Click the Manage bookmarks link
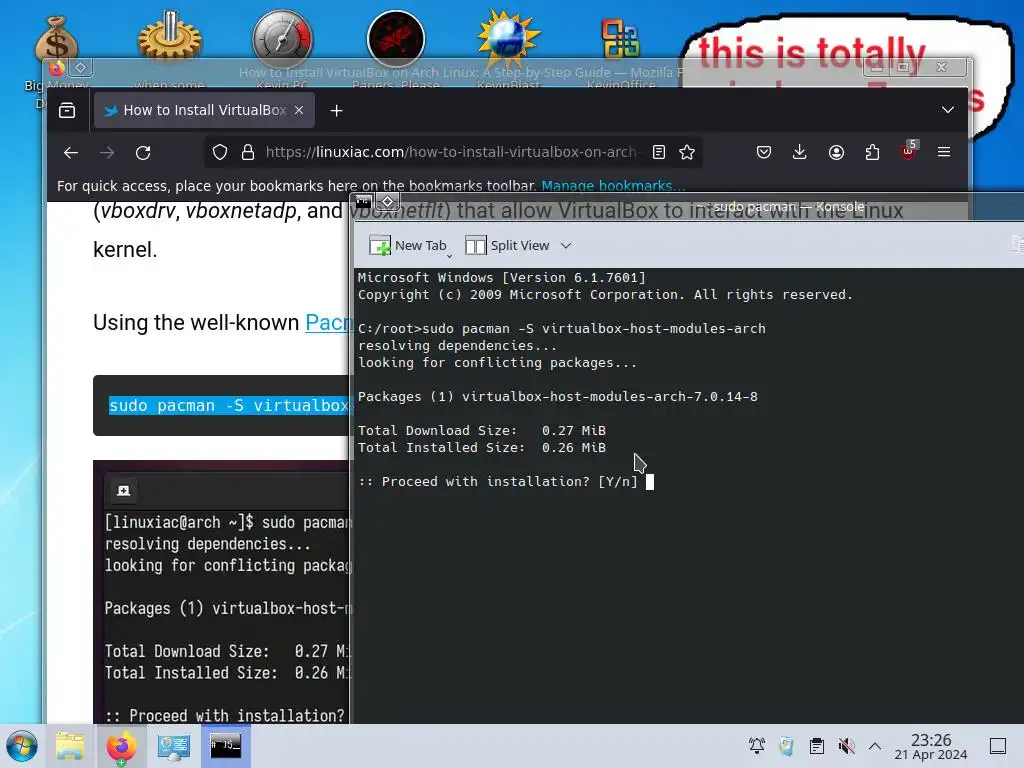Viewport: 1024px width, 768px height. (613, 185)
